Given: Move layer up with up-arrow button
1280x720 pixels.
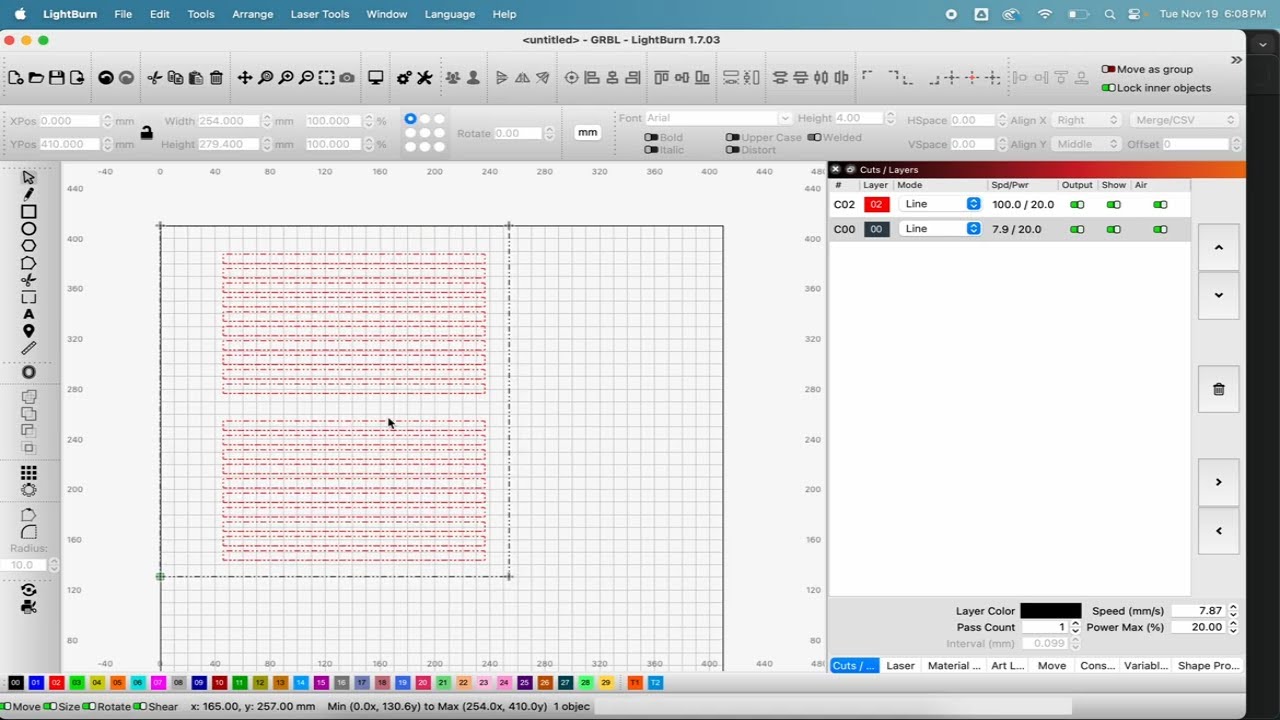Looking at the screenshot, I should [x=1218, y=248].
